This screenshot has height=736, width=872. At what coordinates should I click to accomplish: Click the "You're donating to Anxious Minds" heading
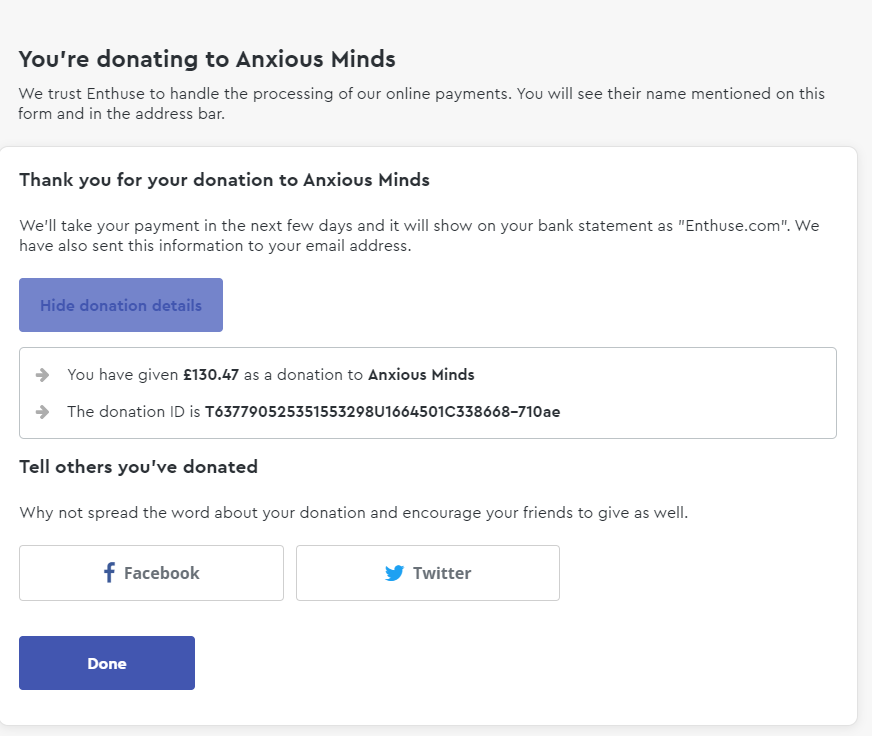[207, 59]
